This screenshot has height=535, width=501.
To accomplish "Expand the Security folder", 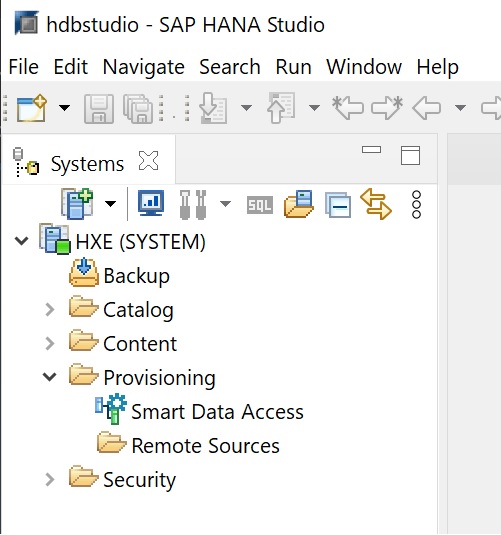I will point(50,479).
